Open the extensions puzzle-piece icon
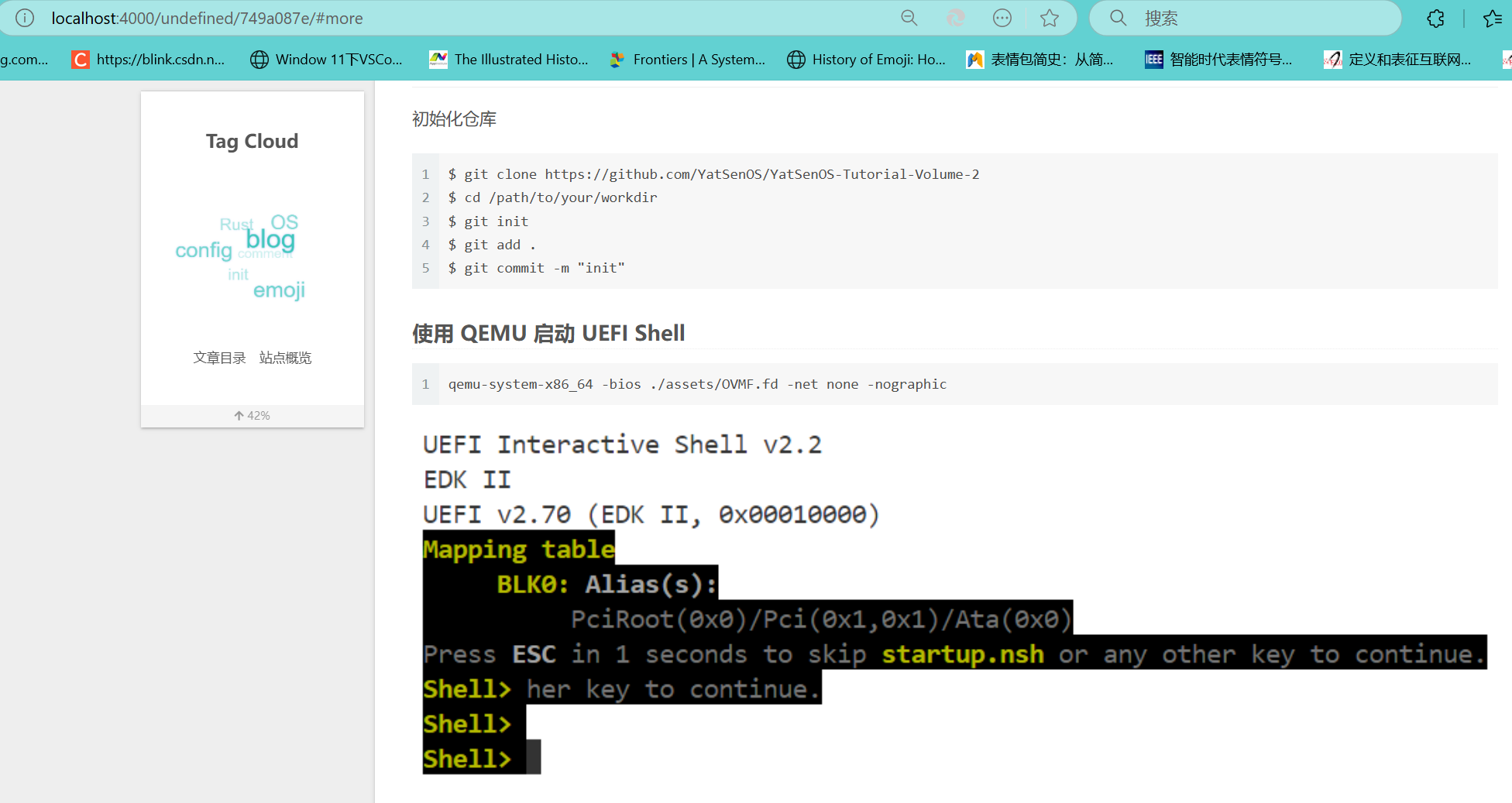 click(1435, 18)
